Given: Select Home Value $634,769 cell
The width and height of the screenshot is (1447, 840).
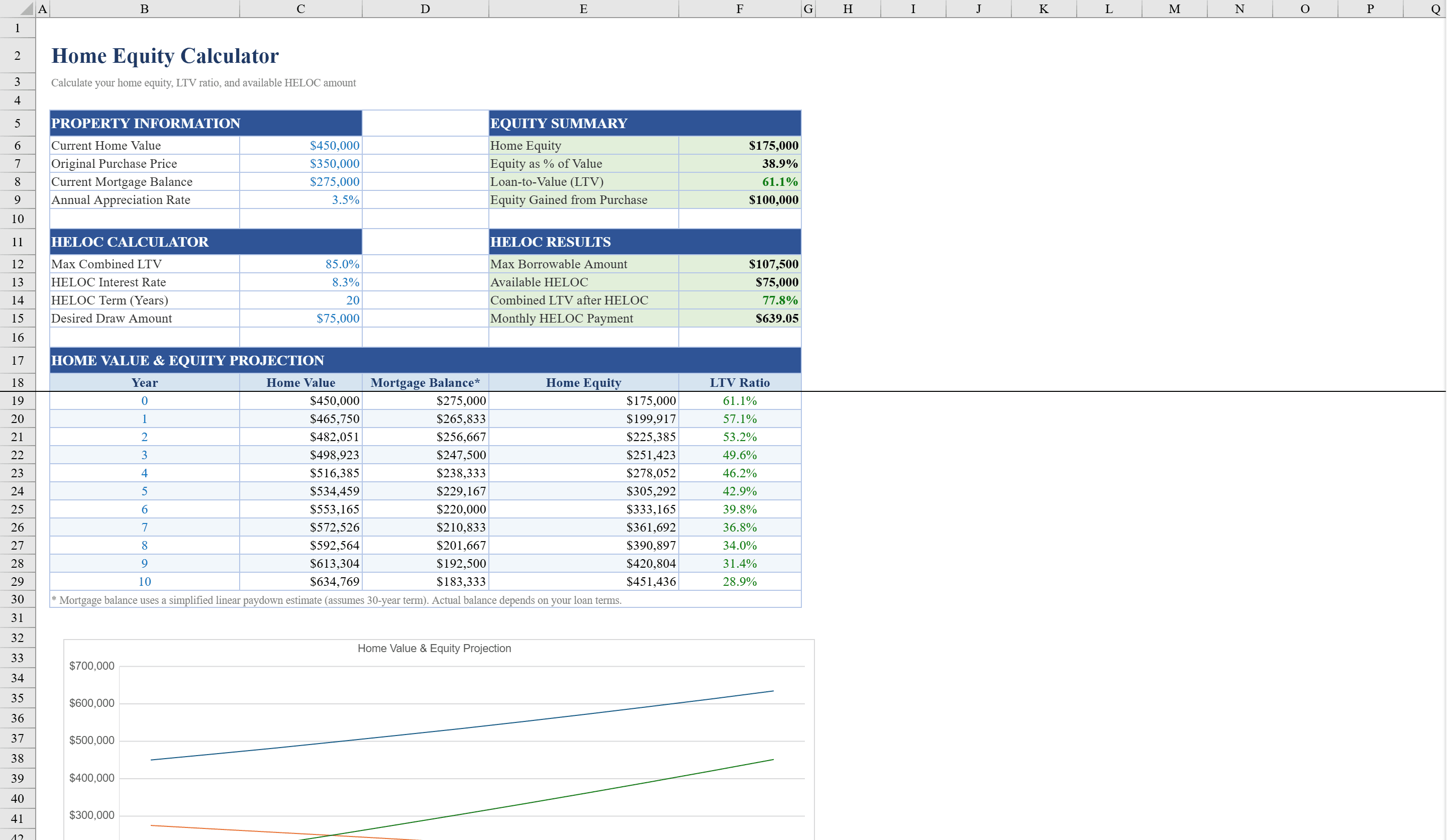Looking at the screenshot, I should (x=301, y=582).
